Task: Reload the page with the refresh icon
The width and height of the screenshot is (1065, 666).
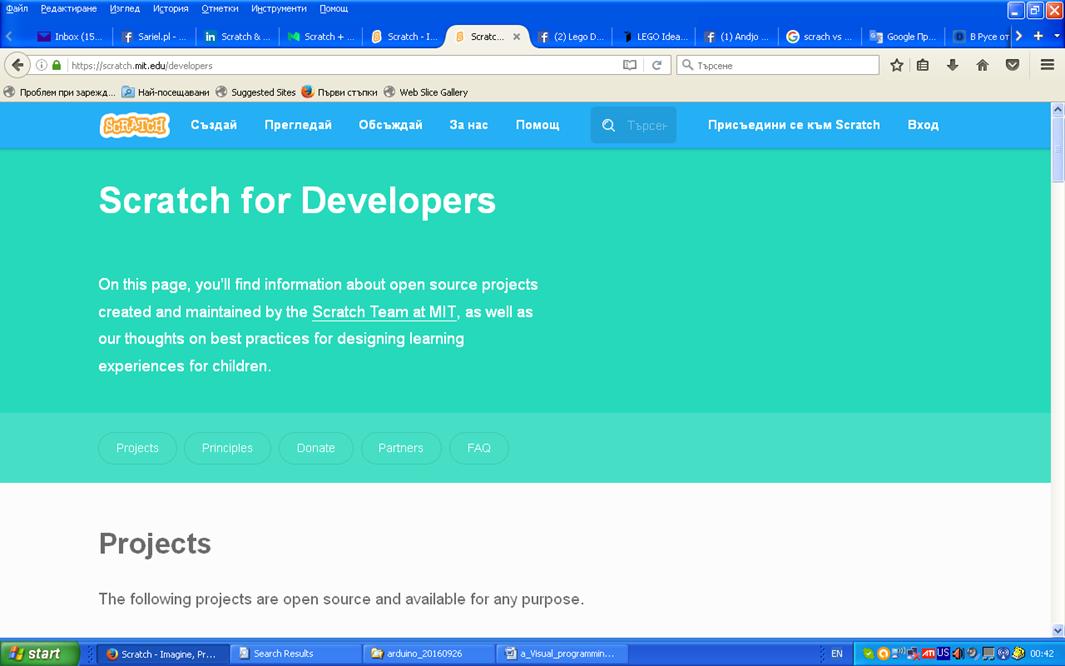Action: (x=657, y=64)
